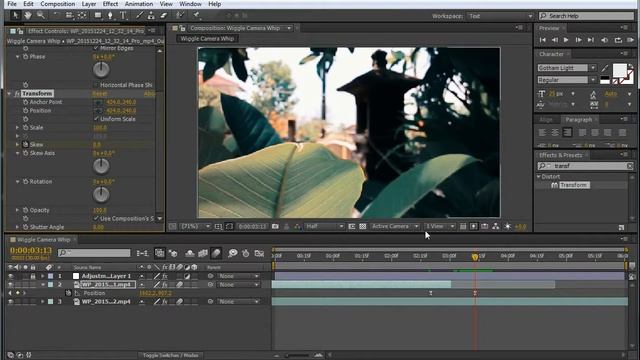The image size is (640, 360).
Task: Toggle frame blending switch in timeline
Action: point(203,253)
